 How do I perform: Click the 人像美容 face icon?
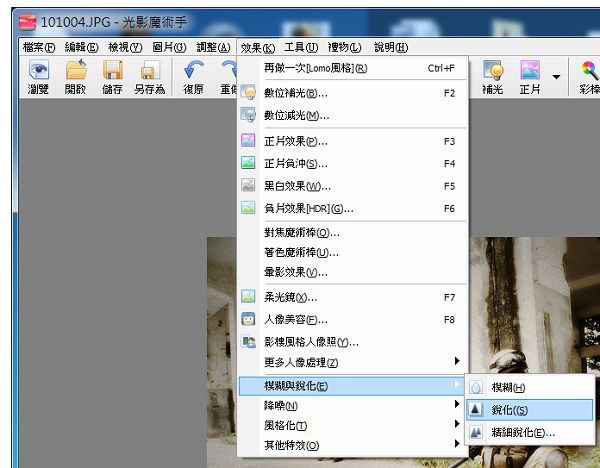coord(248,319)
